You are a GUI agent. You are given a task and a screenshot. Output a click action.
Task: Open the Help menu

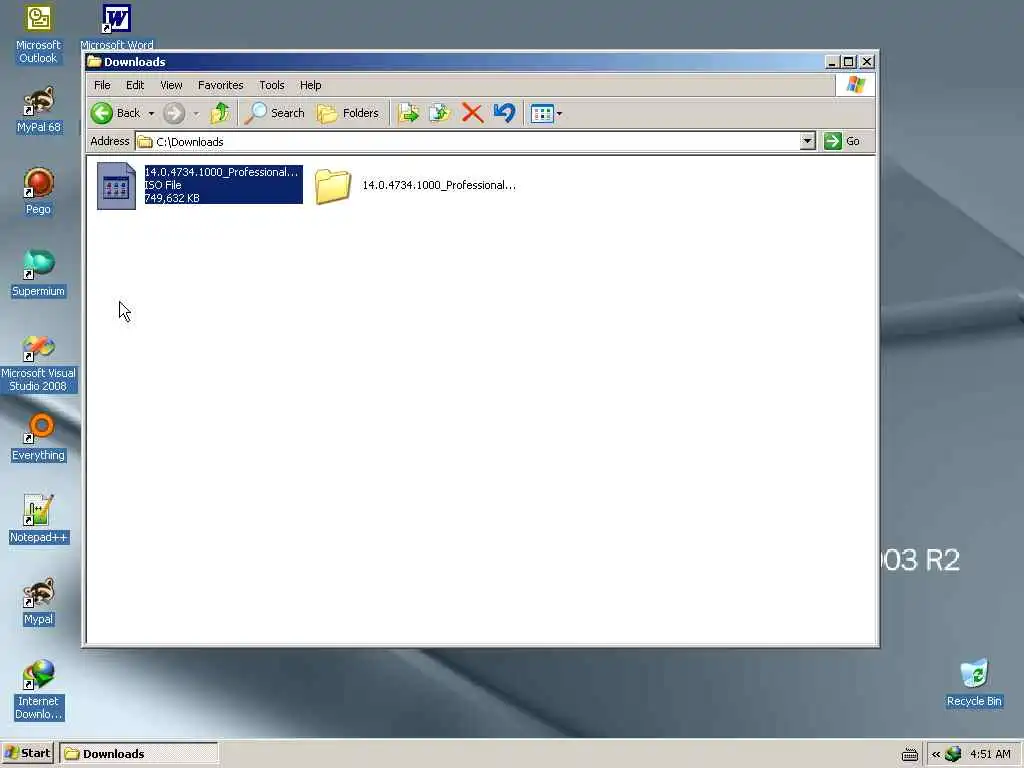coord(310,85)
